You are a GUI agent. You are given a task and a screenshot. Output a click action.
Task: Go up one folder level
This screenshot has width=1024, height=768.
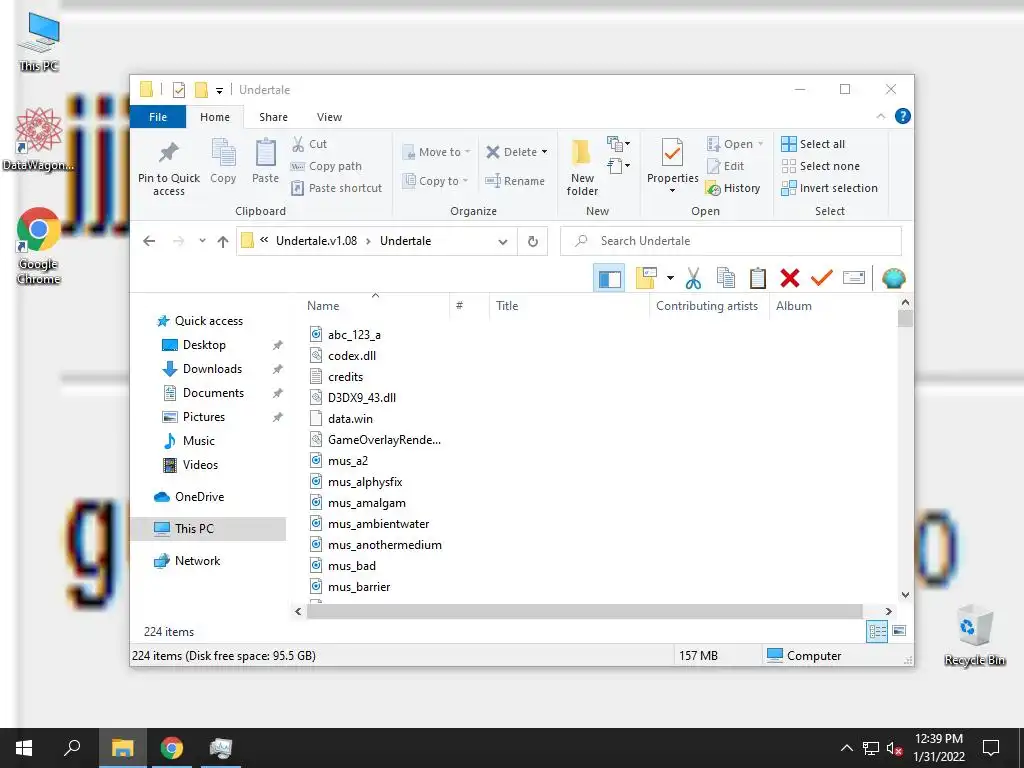click(x=223, y=242)
